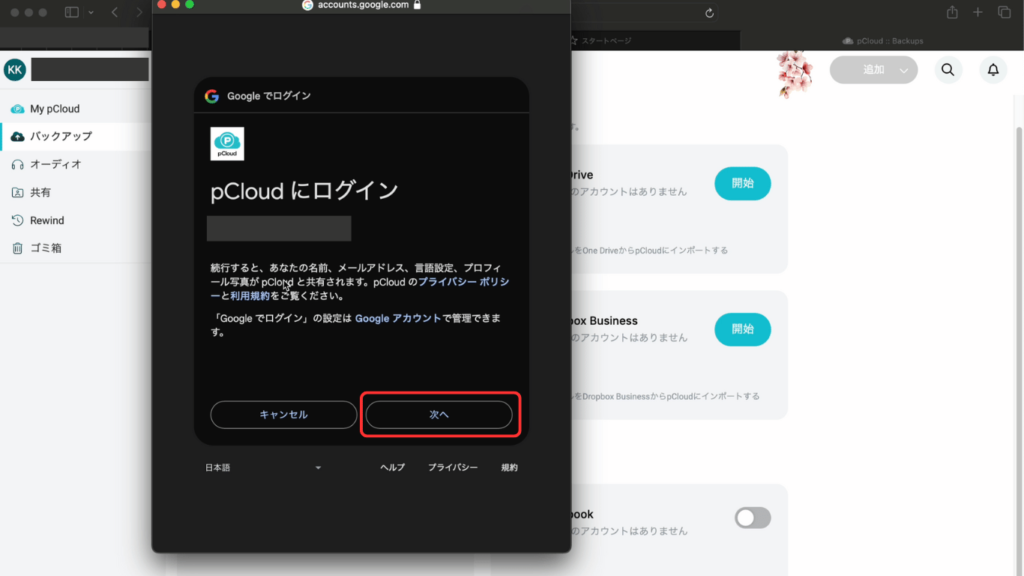Click Safari reload page icon
Viewport: 1024px width, 576px height.
[709, 13]
